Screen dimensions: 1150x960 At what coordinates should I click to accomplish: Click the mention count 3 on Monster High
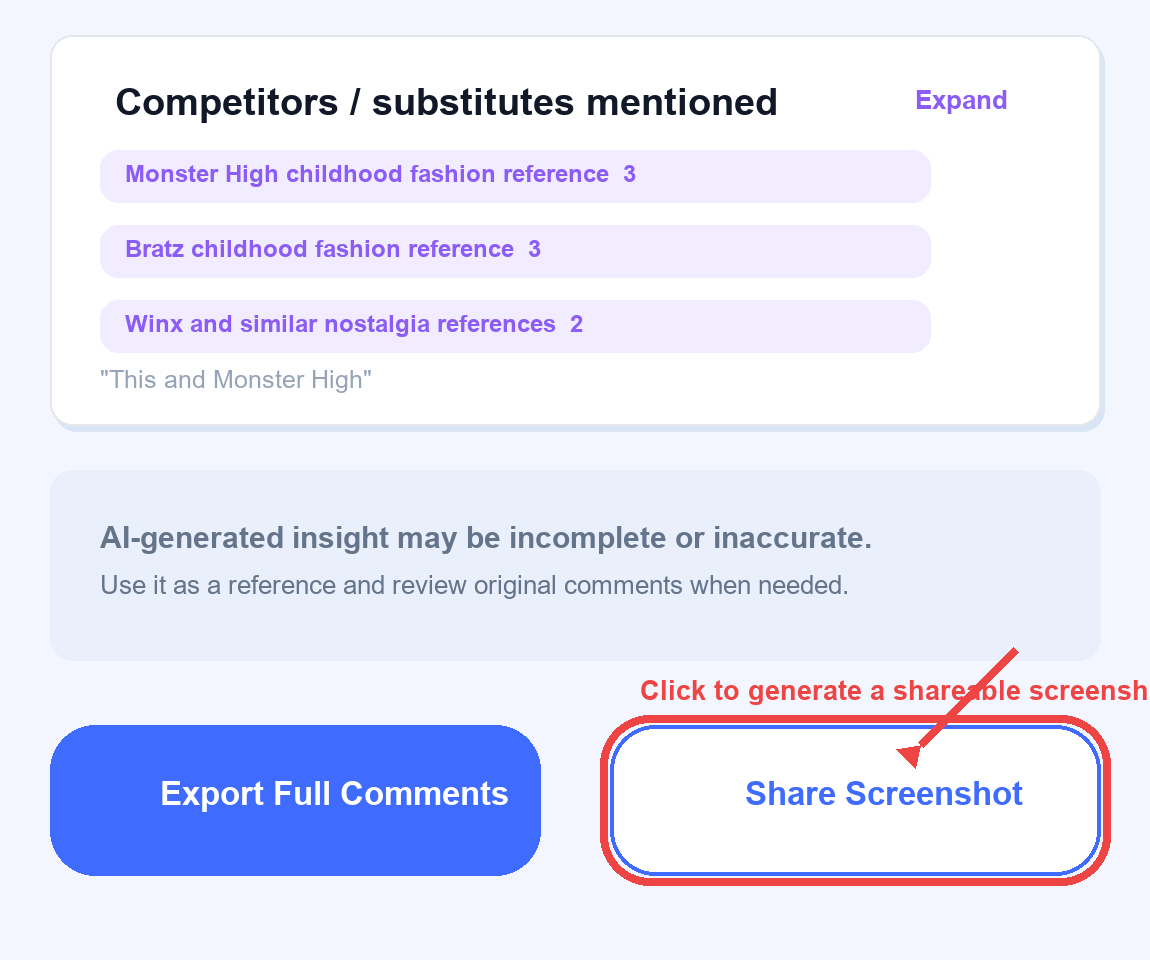pyautogui.click(x=629, y=175)
